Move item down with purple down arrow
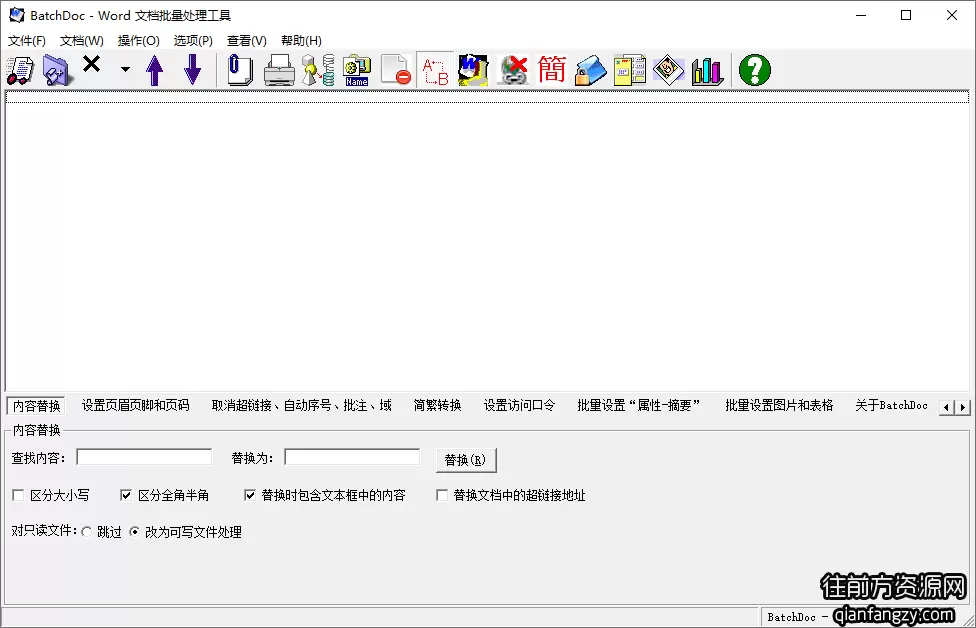The width and height of the screenshot is (976, 628). point(193,70)
